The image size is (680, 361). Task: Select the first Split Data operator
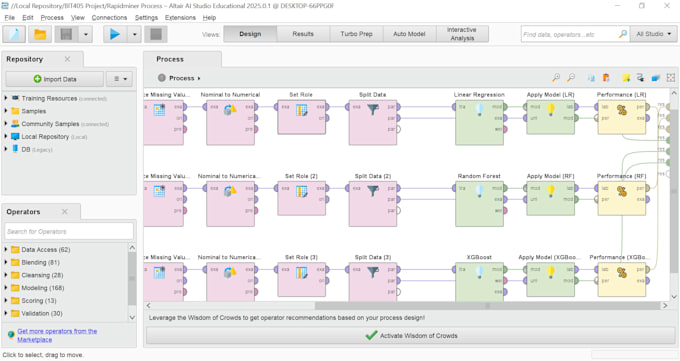(373, 122)
